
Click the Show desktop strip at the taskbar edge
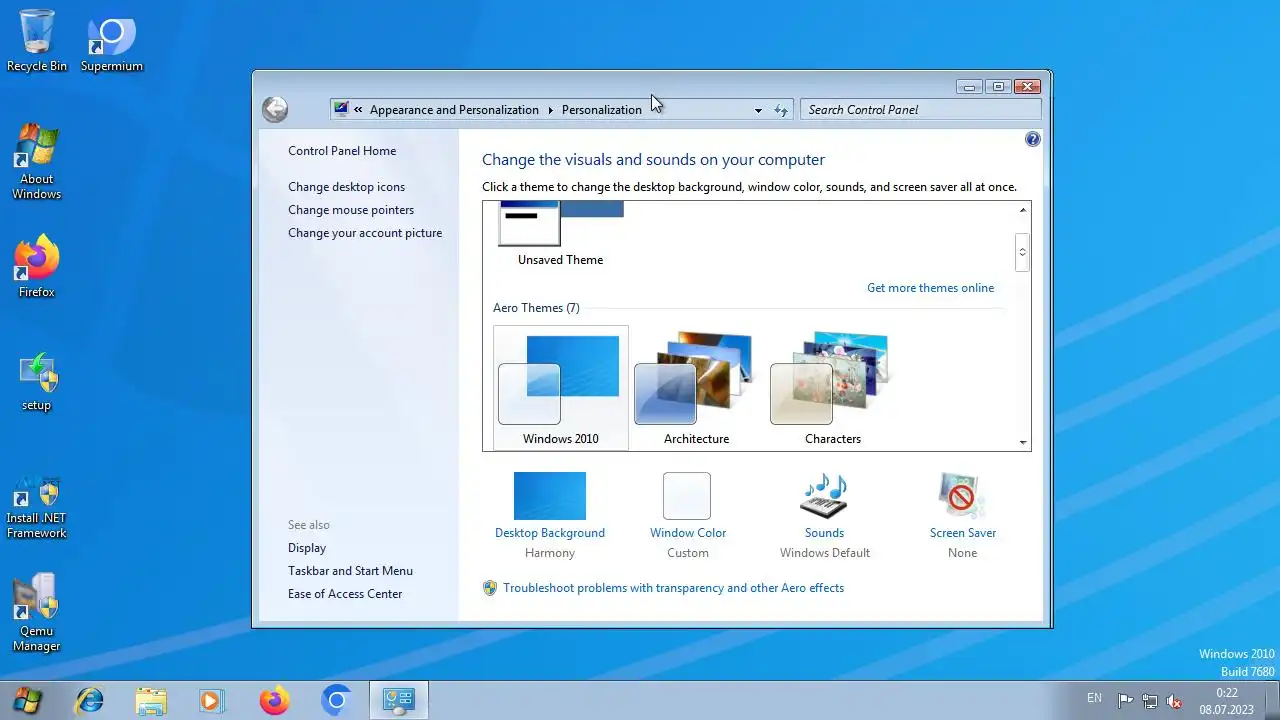pyautogui.click(x=1272, y=700)
